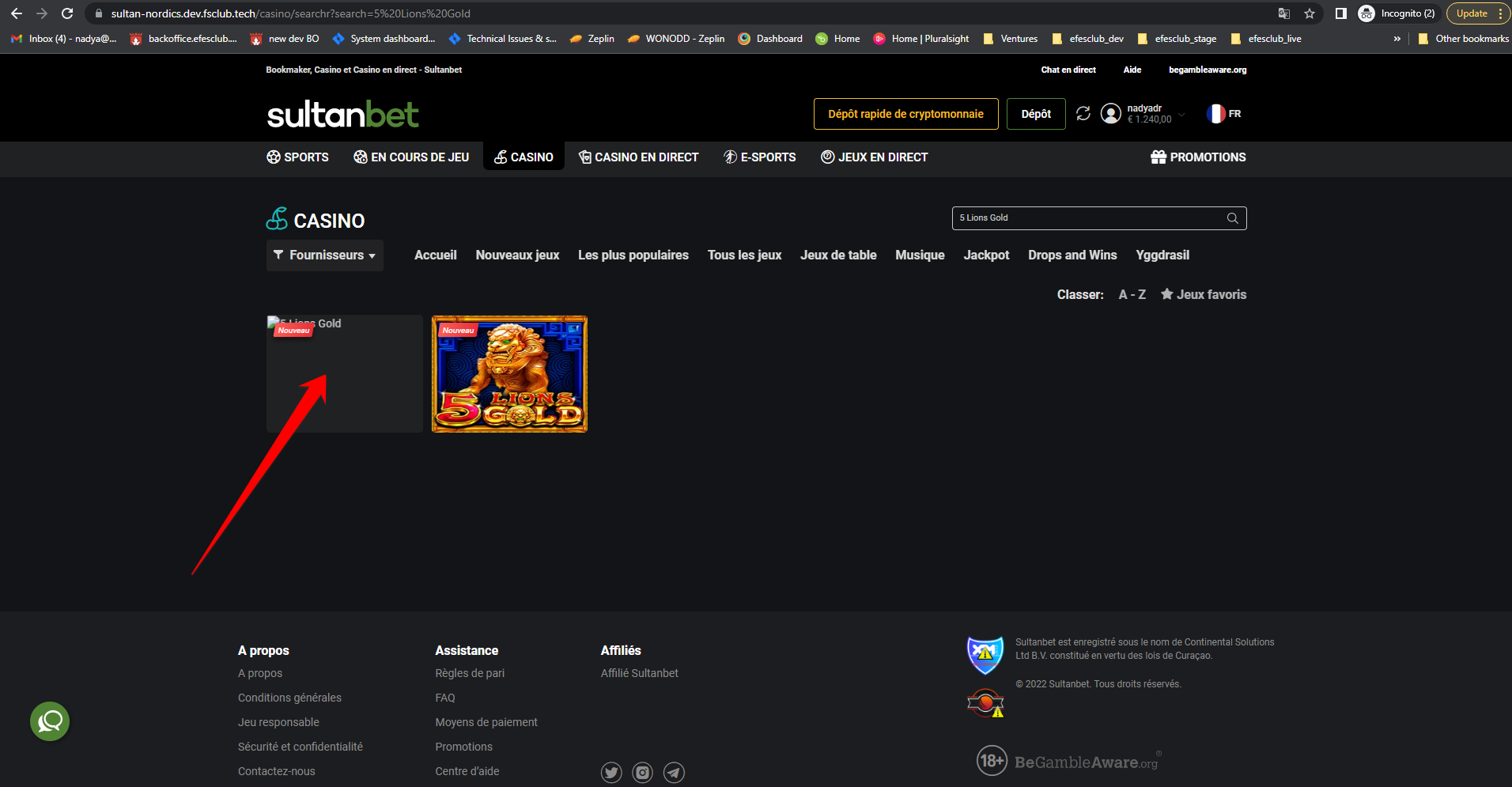Click the 18+ BeGambleAware logo

point(1068,761)
